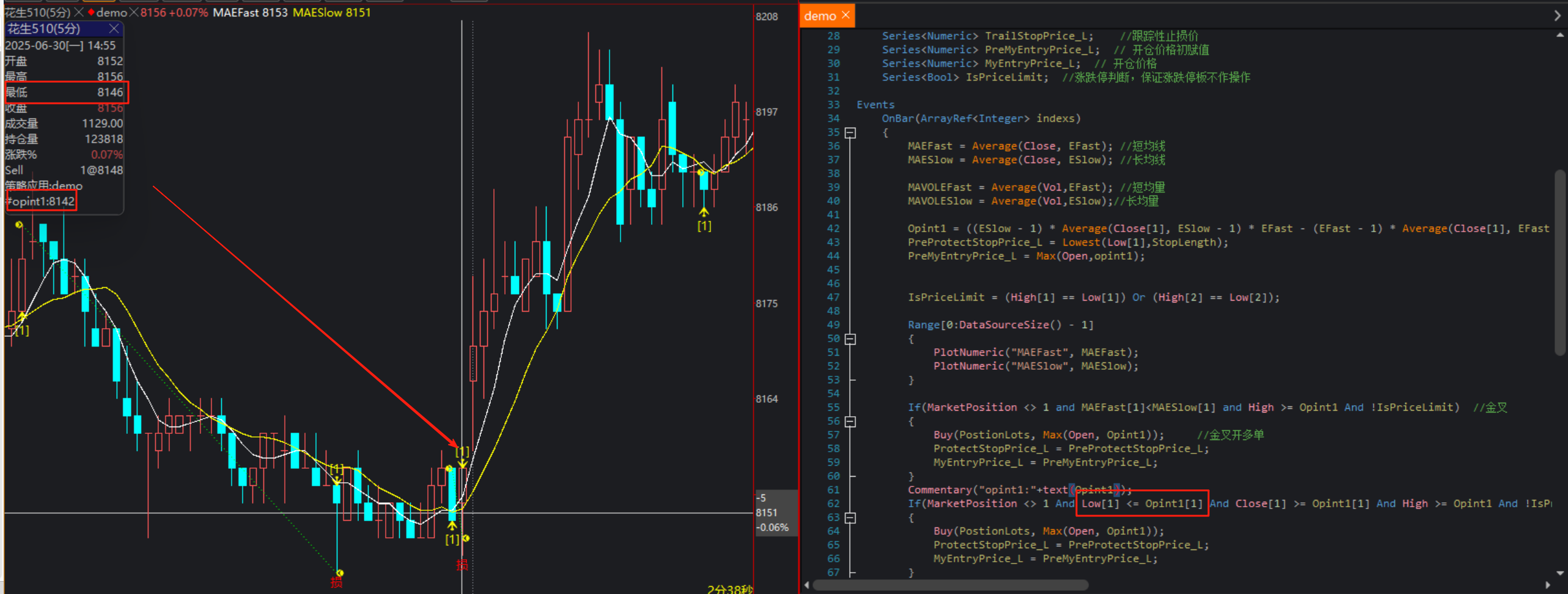The height and width of the screenshot is (594, 1568).
Task: Switch to the demo editor tab
Action: [820, 16]
